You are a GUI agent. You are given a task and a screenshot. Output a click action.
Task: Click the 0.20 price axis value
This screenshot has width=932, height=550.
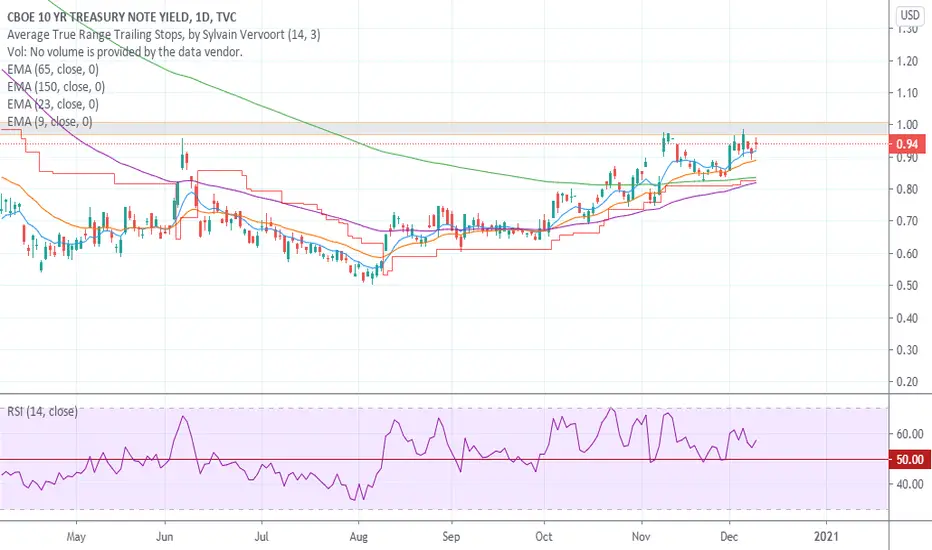coord(907,382)
